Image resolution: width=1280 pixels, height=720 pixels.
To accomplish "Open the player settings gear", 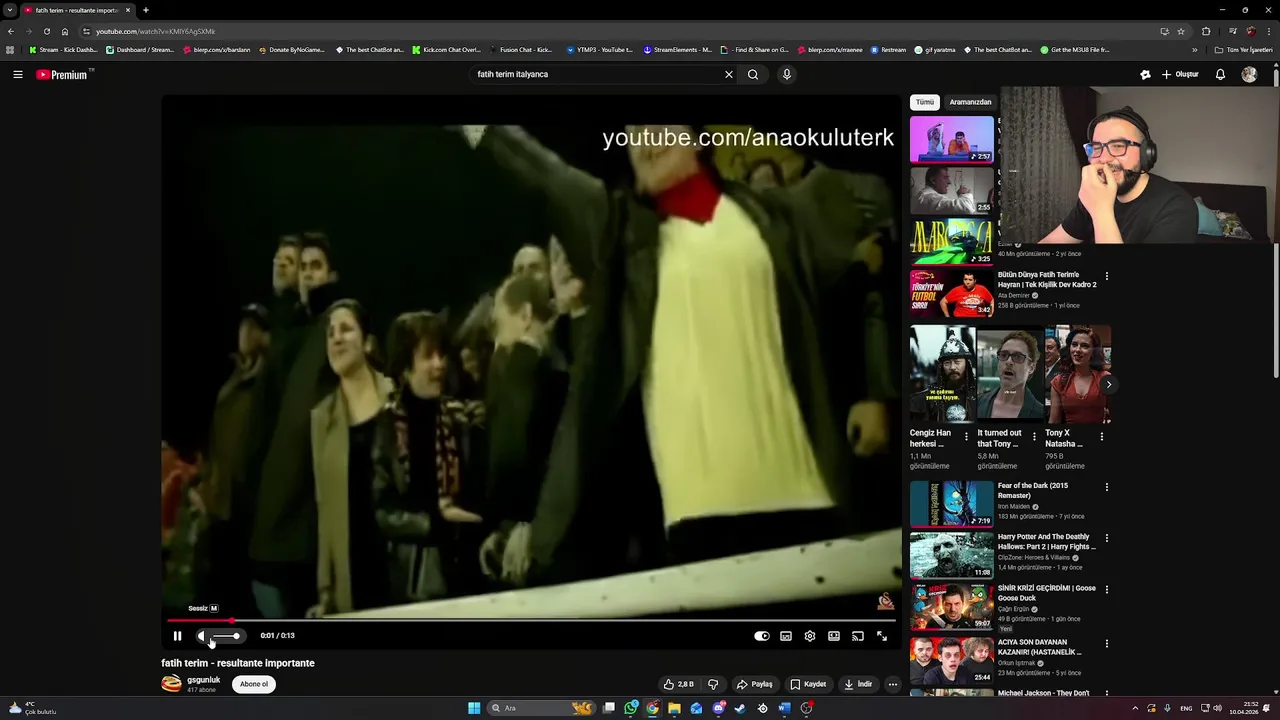I will coord(810,636).
